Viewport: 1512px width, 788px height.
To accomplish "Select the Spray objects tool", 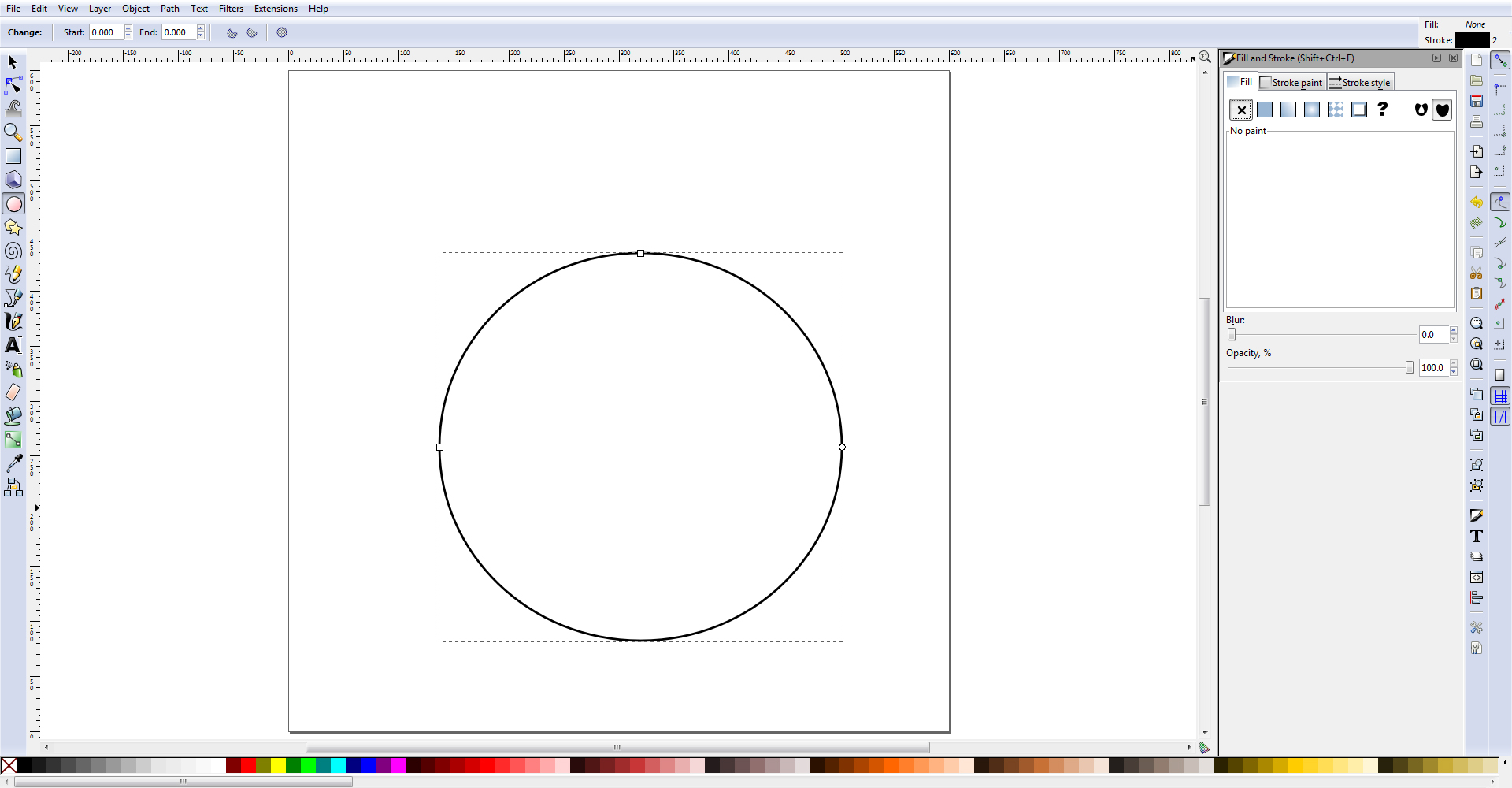I will 13,369.
